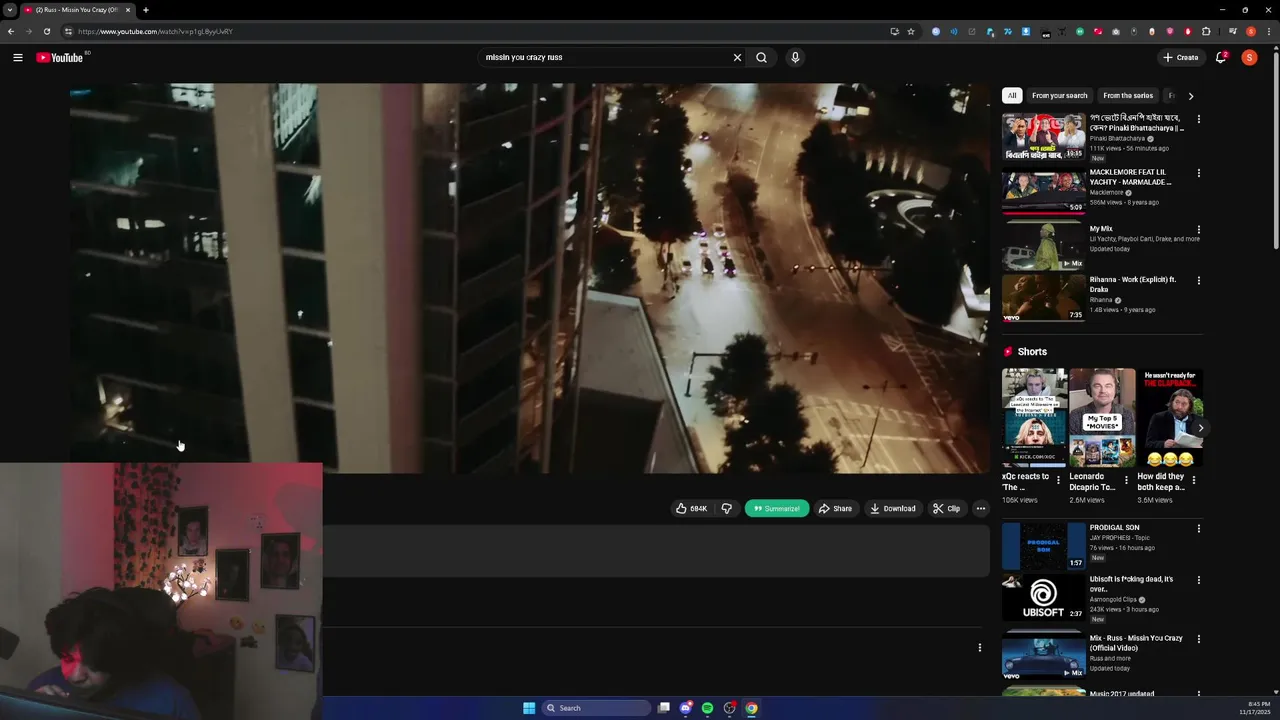The image size is (1280, 720).
Task: Select the 'All' filter chip
Action: [x=1012, y=96]
